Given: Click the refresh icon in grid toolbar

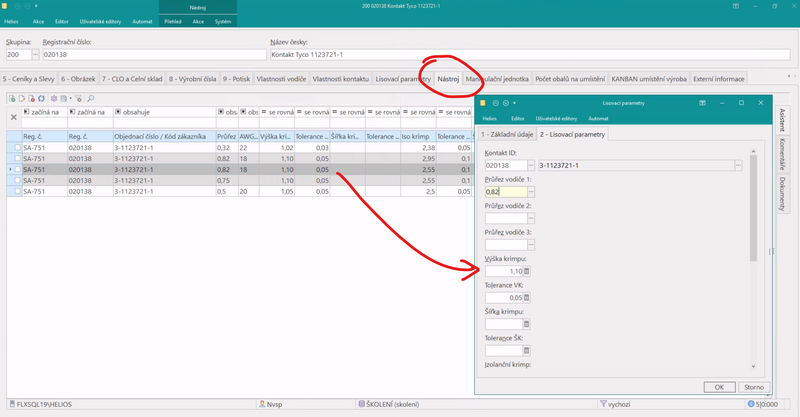Looking at the screenshot, I should pos(42,99).
